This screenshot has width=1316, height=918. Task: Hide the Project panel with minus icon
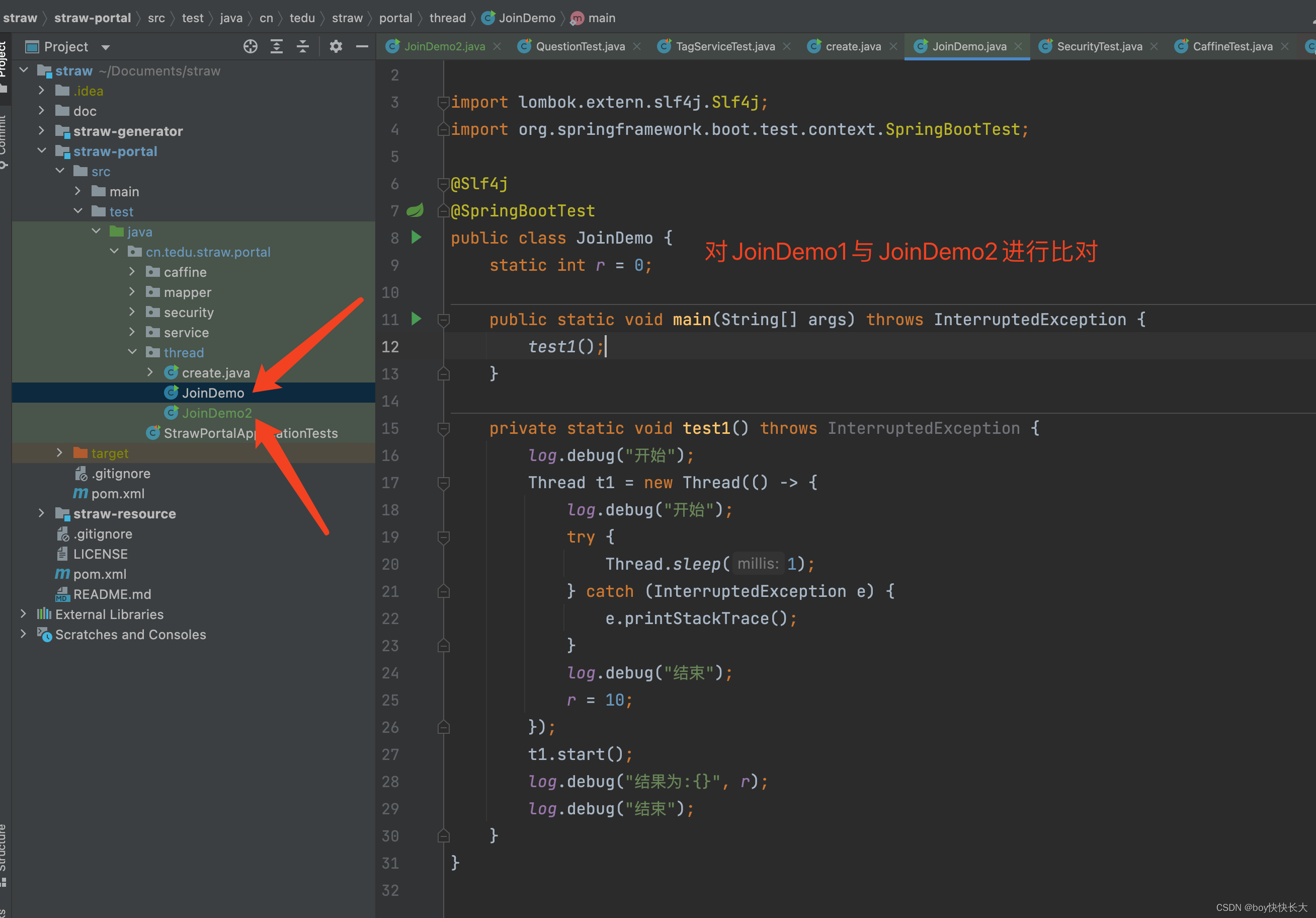(x=362, y=46)
